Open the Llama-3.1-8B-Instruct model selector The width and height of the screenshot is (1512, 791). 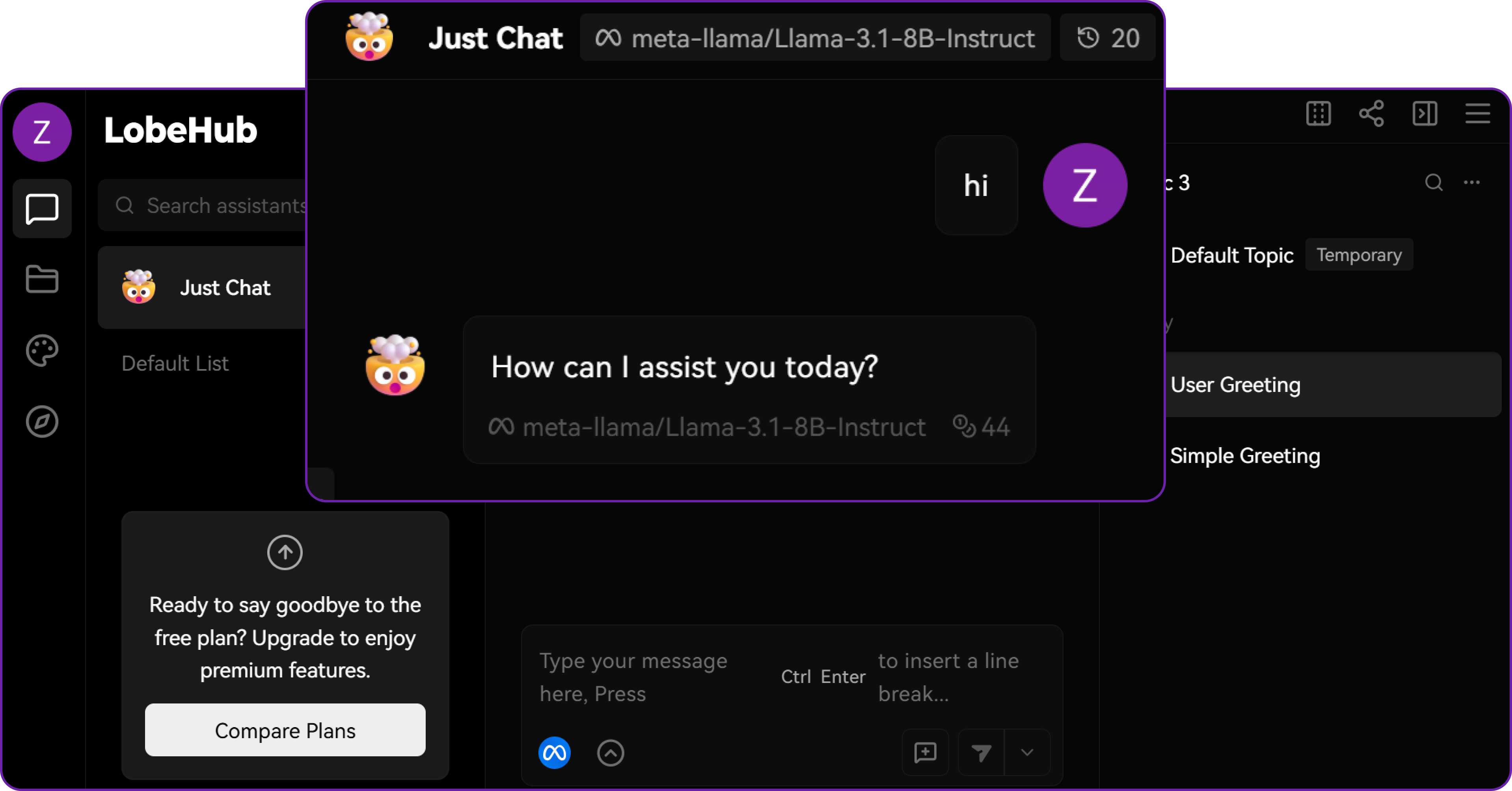pyautogui.click(x=816, y=37)
